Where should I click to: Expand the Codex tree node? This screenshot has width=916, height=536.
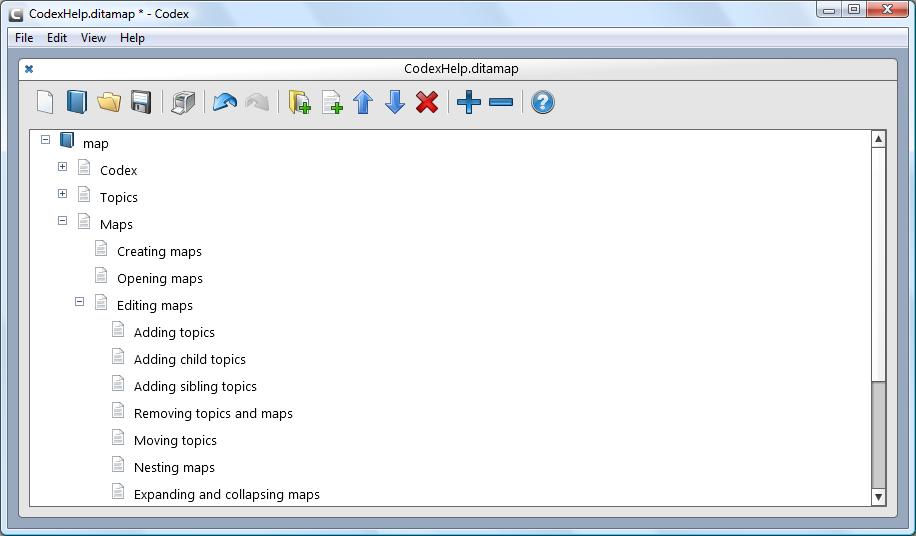pos(63,167)
